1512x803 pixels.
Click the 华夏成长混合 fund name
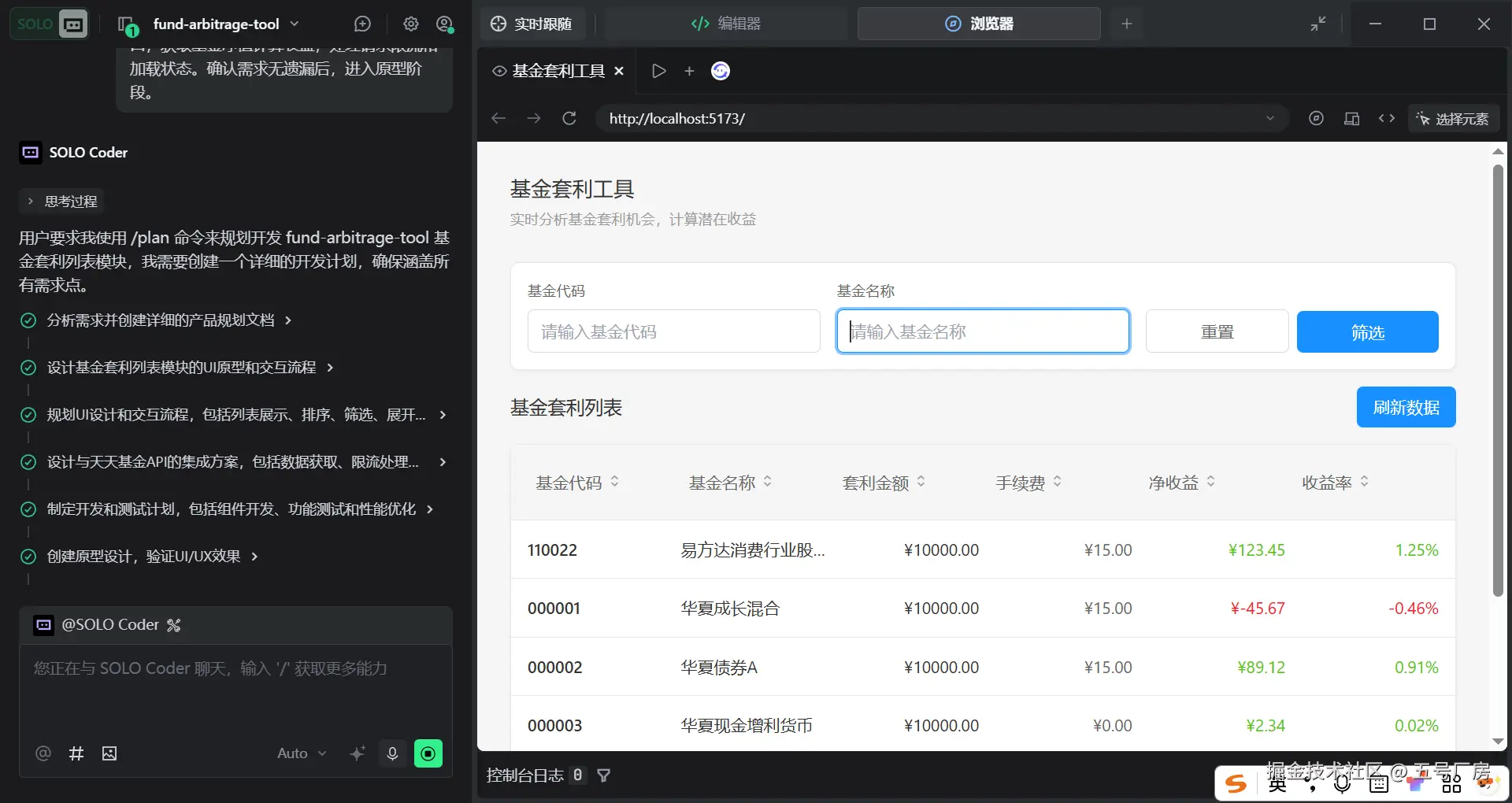[x=730, y=608]
